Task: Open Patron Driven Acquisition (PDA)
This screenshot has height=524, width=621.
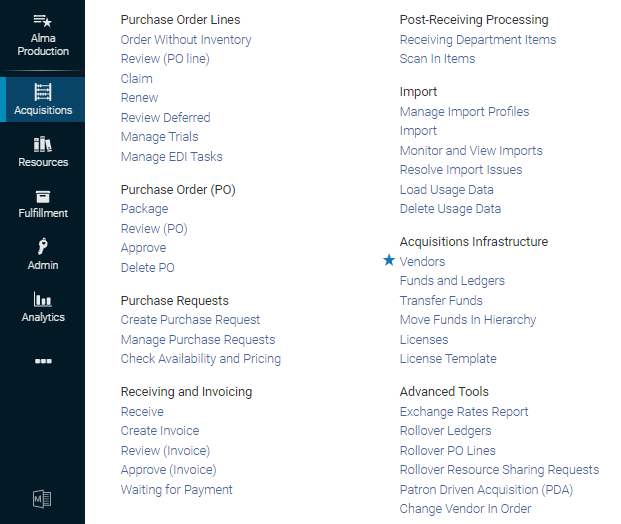Action: 486,490
